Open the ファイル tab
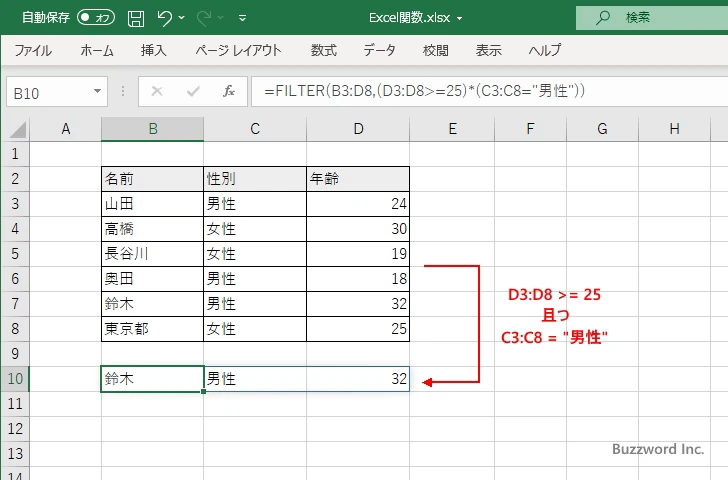Image resolution: width=728 pixels, height=480 pixels. (x=33, y=50)
